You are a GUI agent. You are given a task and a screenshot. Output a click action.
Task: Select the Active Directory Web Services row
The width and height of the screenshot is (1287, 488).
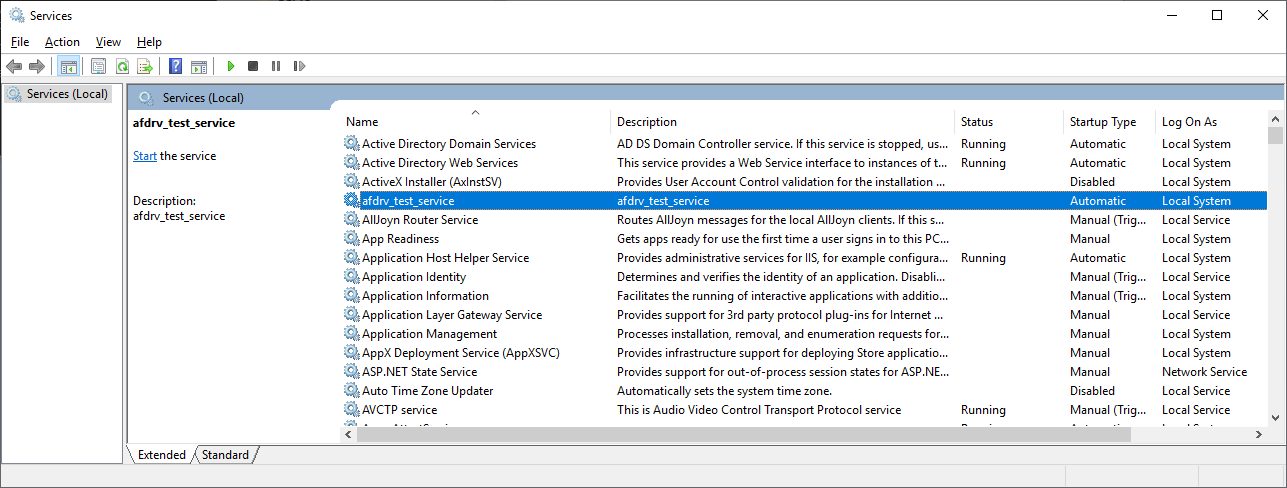coord(804,163)
